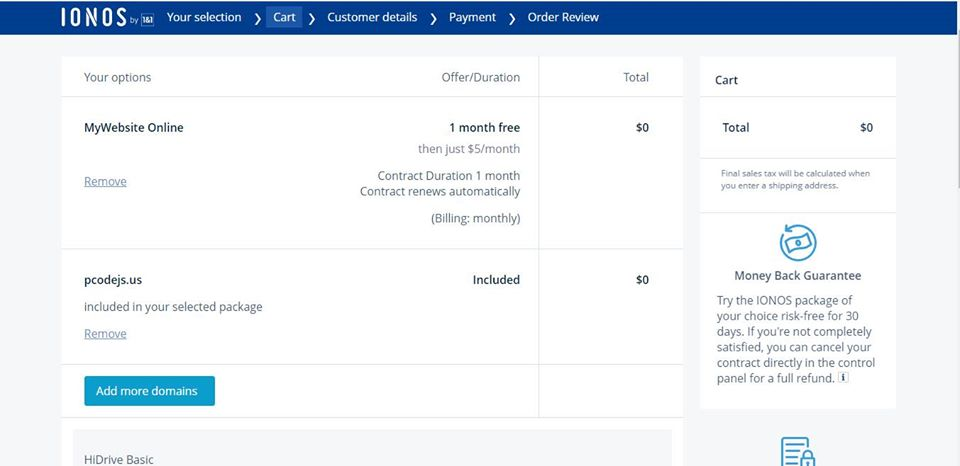960x466 pixels.
Task: Open the Customer details step
Action: point(372,17)
